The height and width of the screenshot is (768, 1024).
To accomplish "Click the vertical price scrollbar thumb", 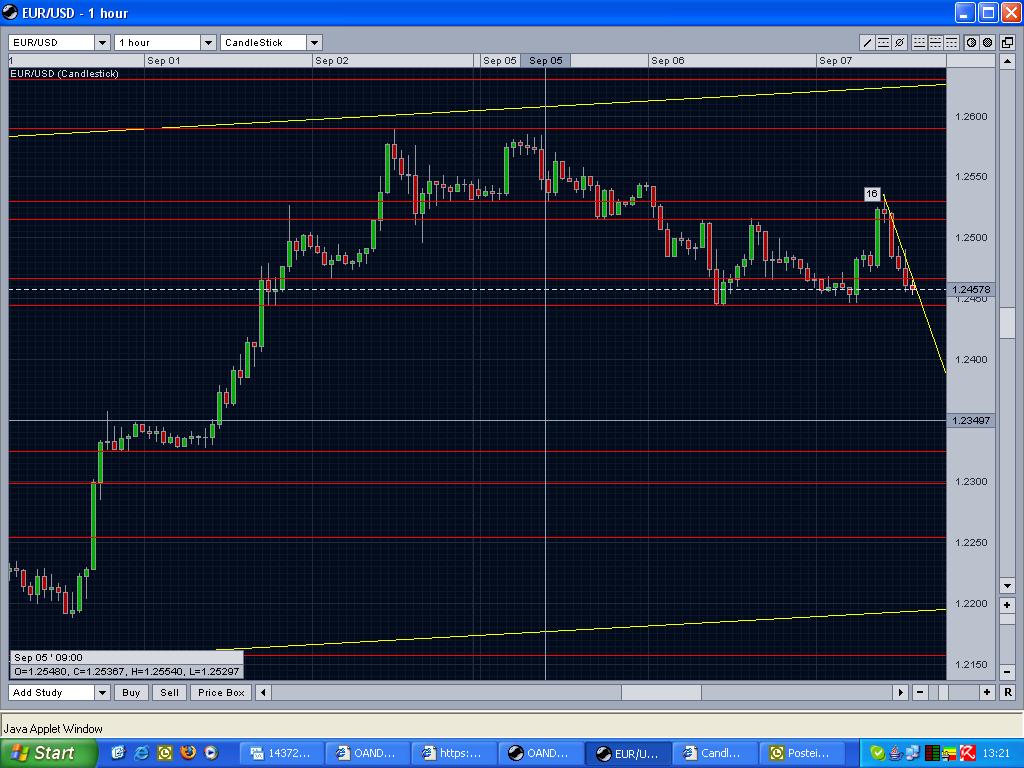I will click(1007, 322).
